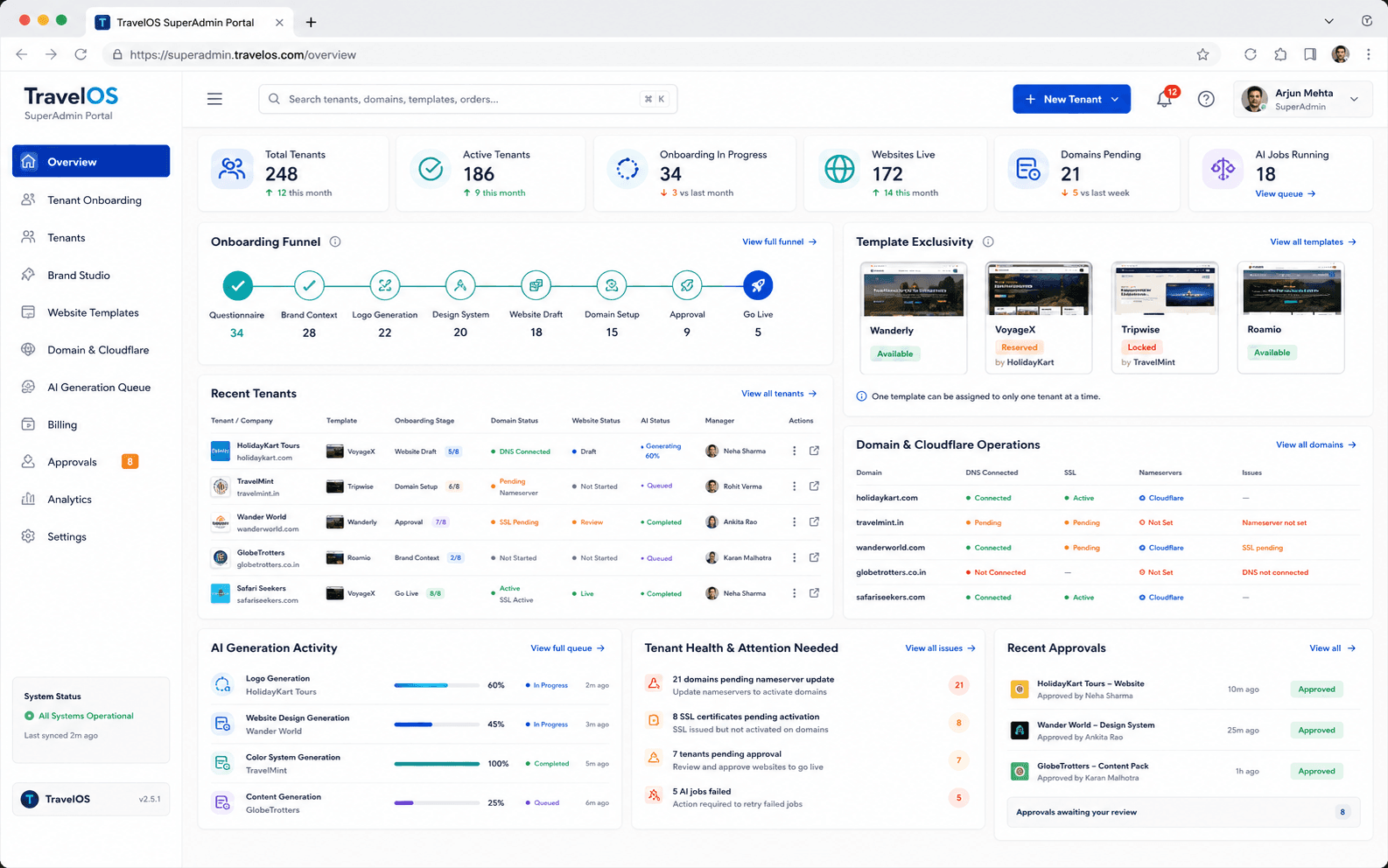Click the 5 AI jobs failed issue
This screenshot has height=868, width=1388.
coord(808,797)
